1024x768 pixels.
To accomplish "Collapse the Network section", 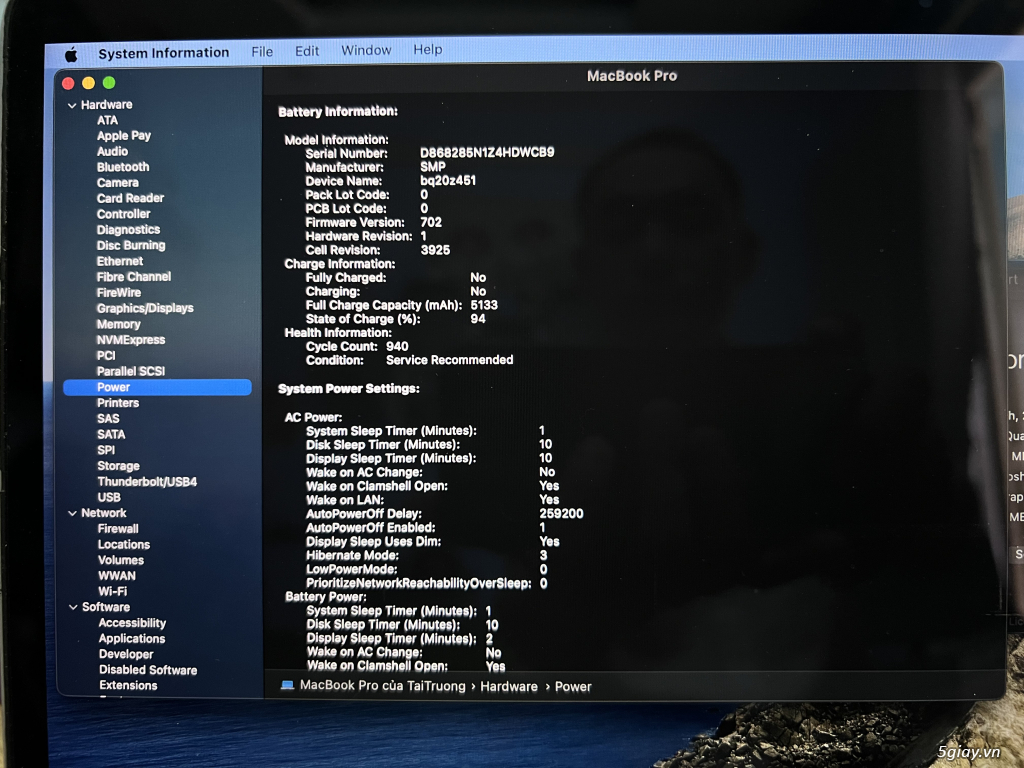I will tap(71, 512).
